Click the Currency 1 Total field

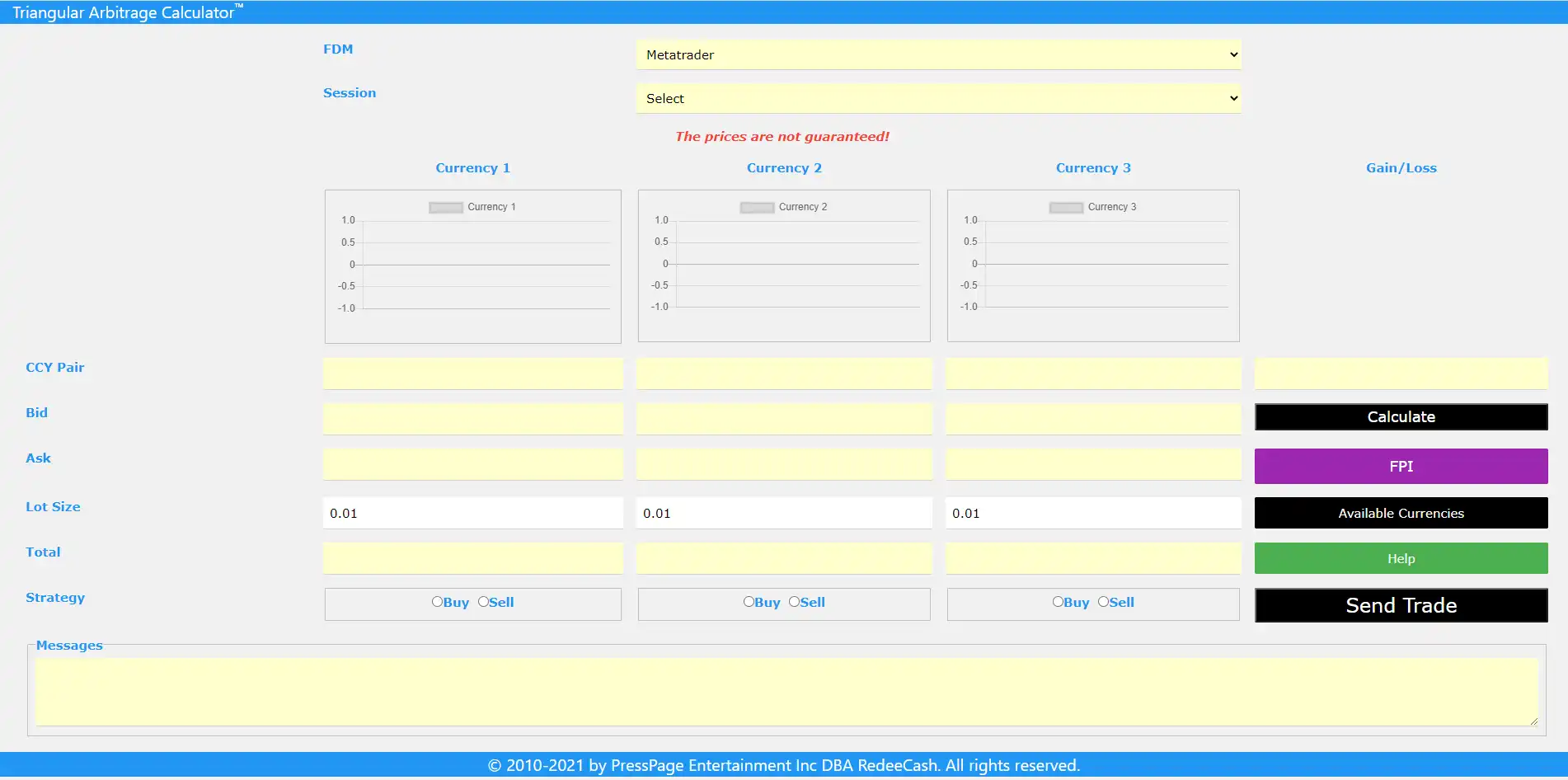(473, 558)
